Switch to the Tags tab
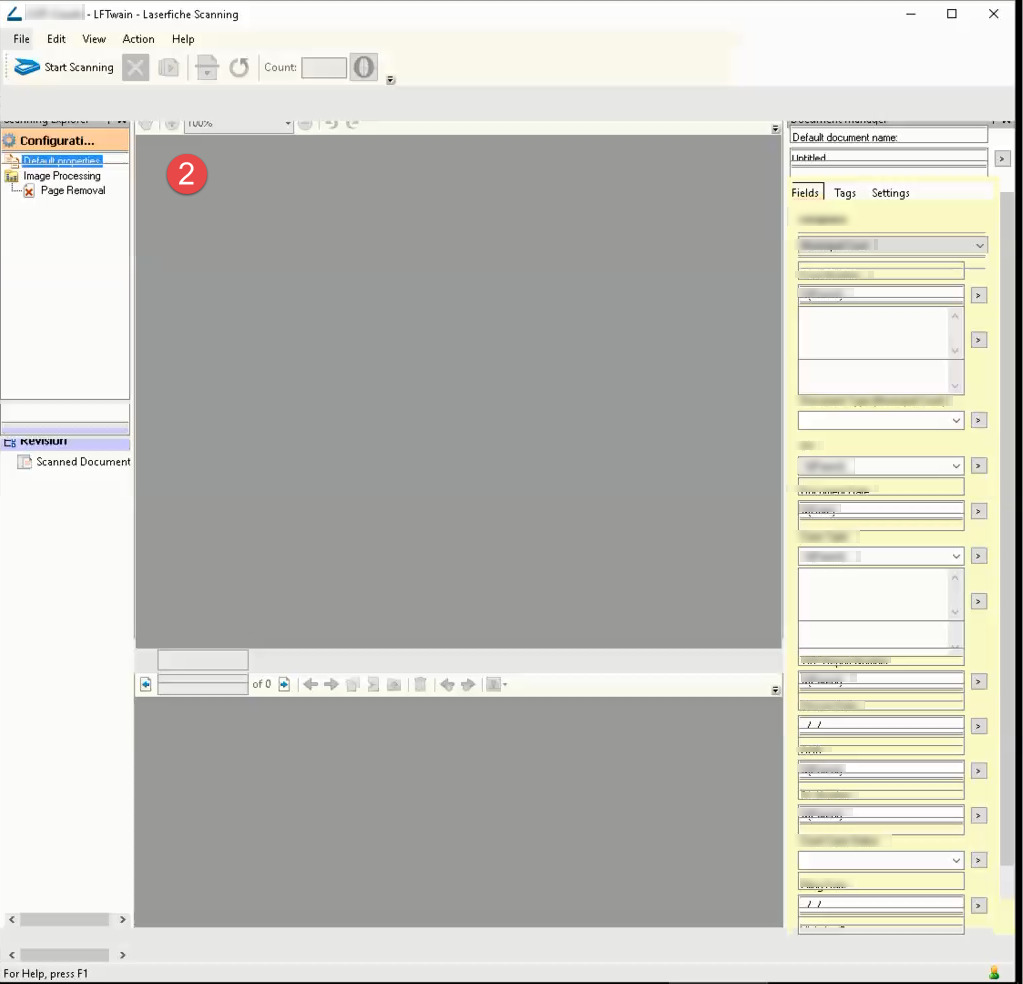This screenshot has width=1023, height=984. [x=845, y=193]
